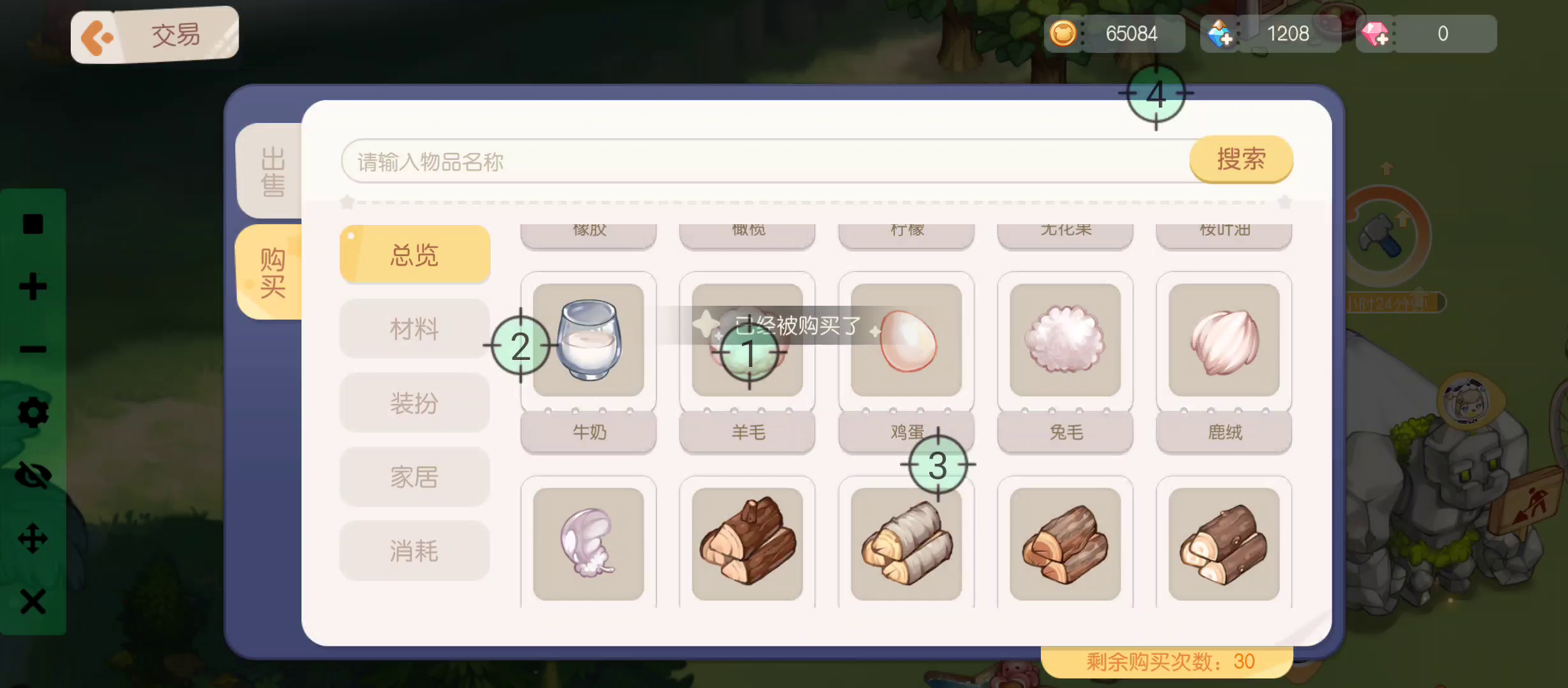Switch to the 购买 (buy) tab

pyautogui.click(x=272, y=272)
